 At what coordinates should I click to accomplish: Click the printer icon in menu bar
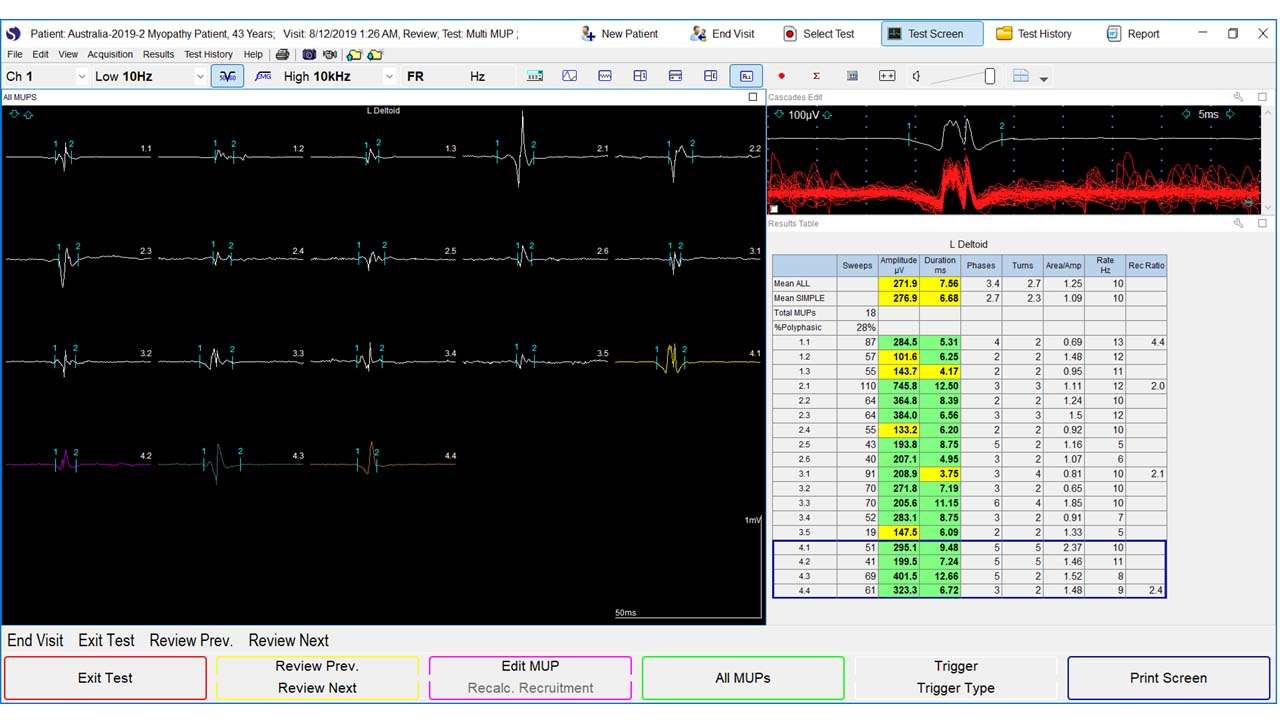coord(283,54)
